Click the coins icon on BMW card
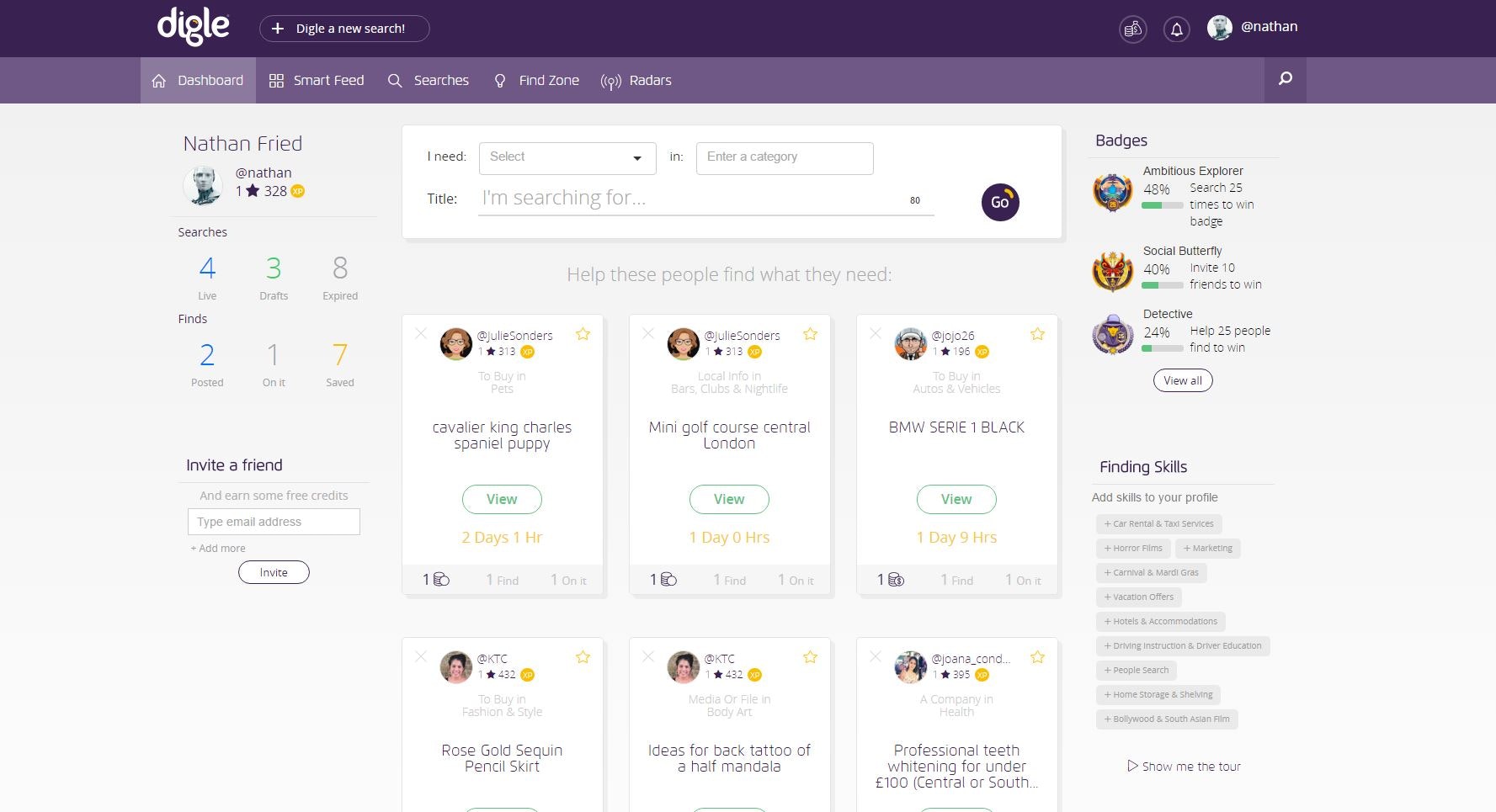The height and width of the screenshot is (812, 1496). (x=896, y=580)
